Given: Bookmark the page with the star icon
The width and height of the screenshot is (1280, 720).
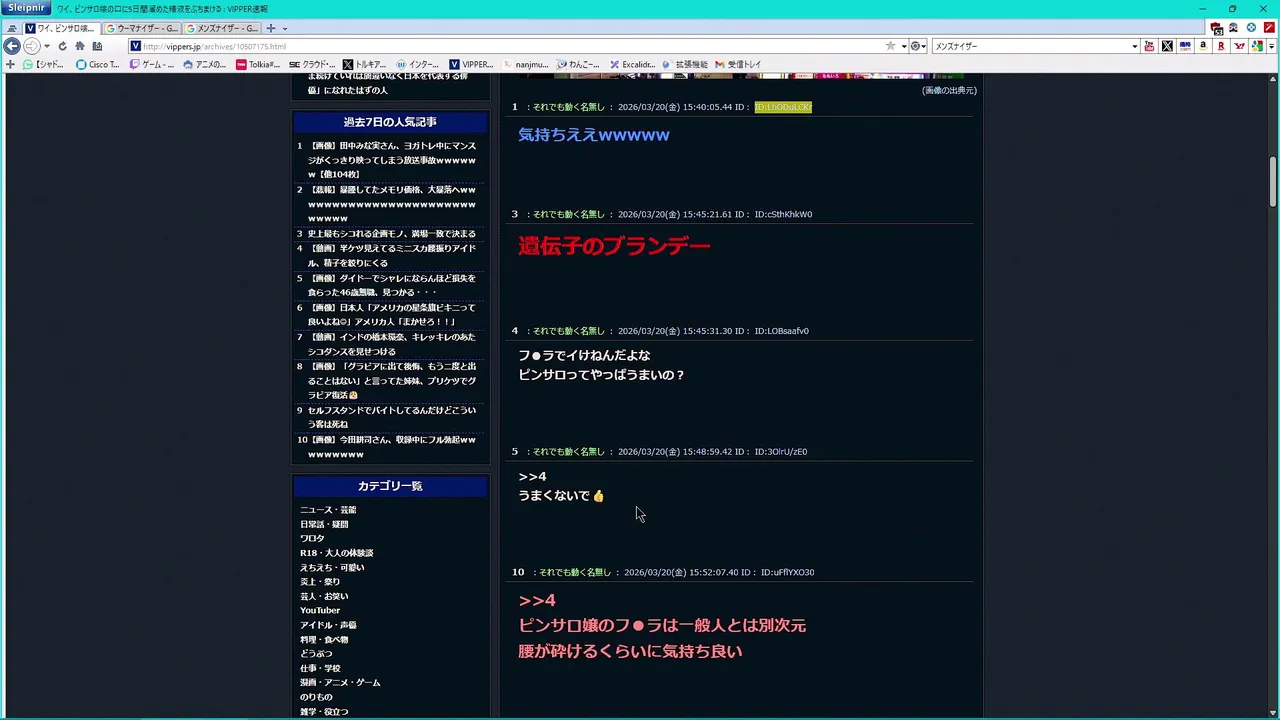Looking at the screenshot, I should (890, 46).
